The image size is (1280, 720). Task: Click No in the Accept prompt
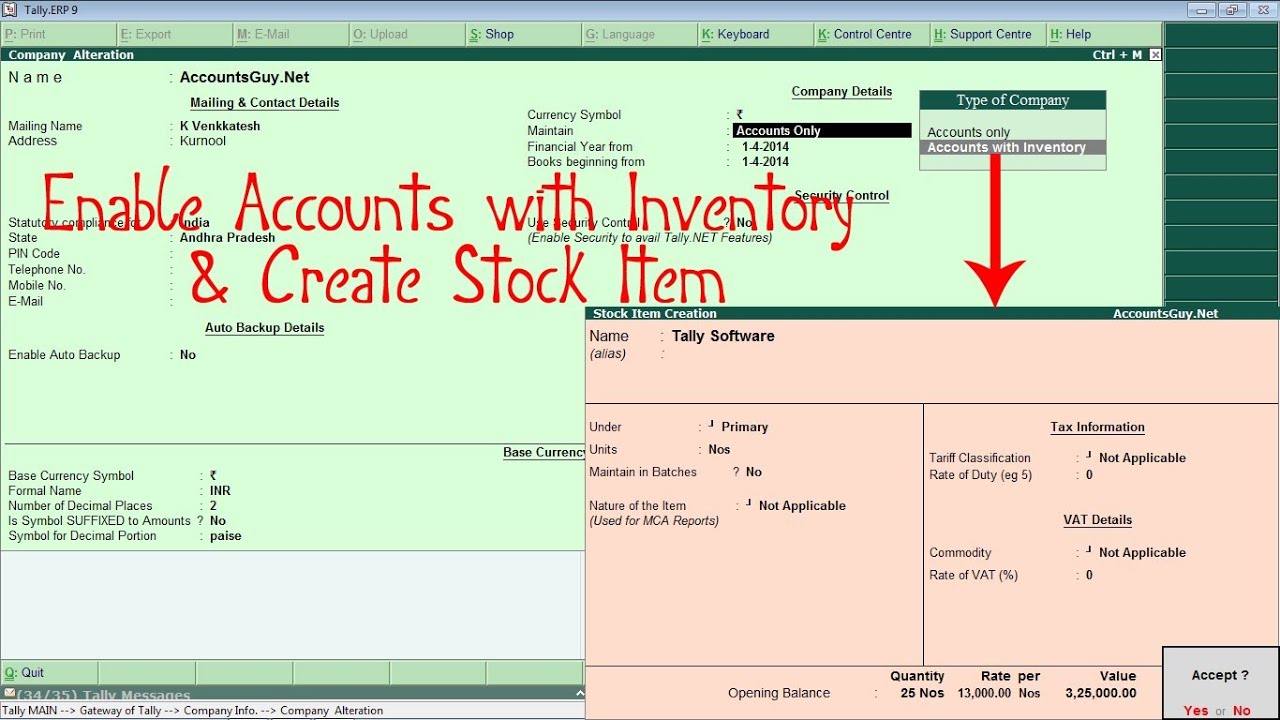[x=1241, y=711]
